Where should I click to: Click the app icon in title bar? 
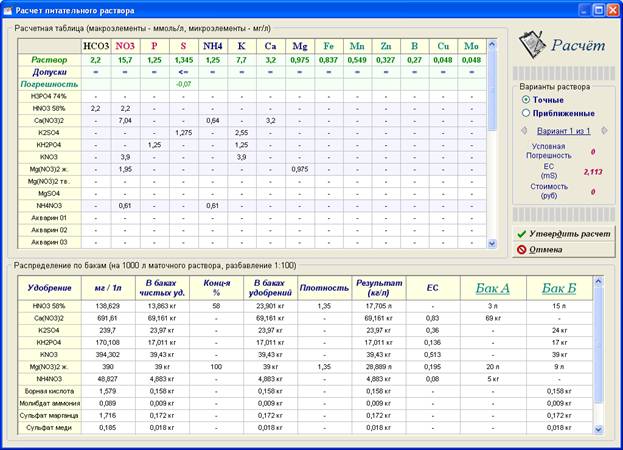8,10
